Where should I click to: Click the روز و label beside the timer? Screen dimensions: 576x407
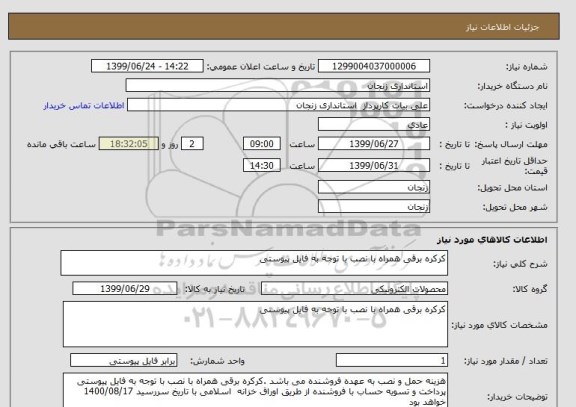coord(170,144)
